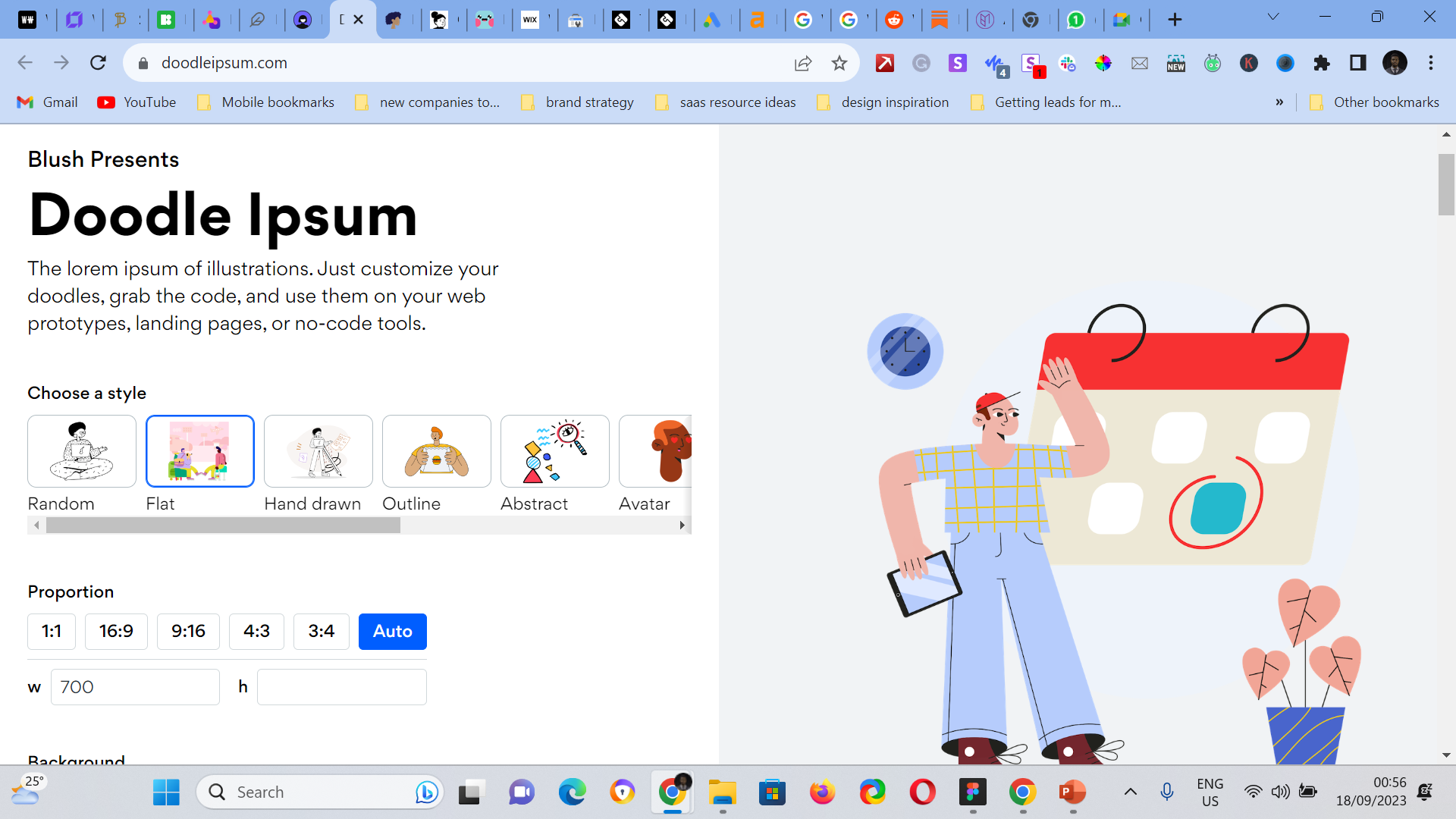
Task: Bookmark this page with the star icon
Action: [839, 63]
